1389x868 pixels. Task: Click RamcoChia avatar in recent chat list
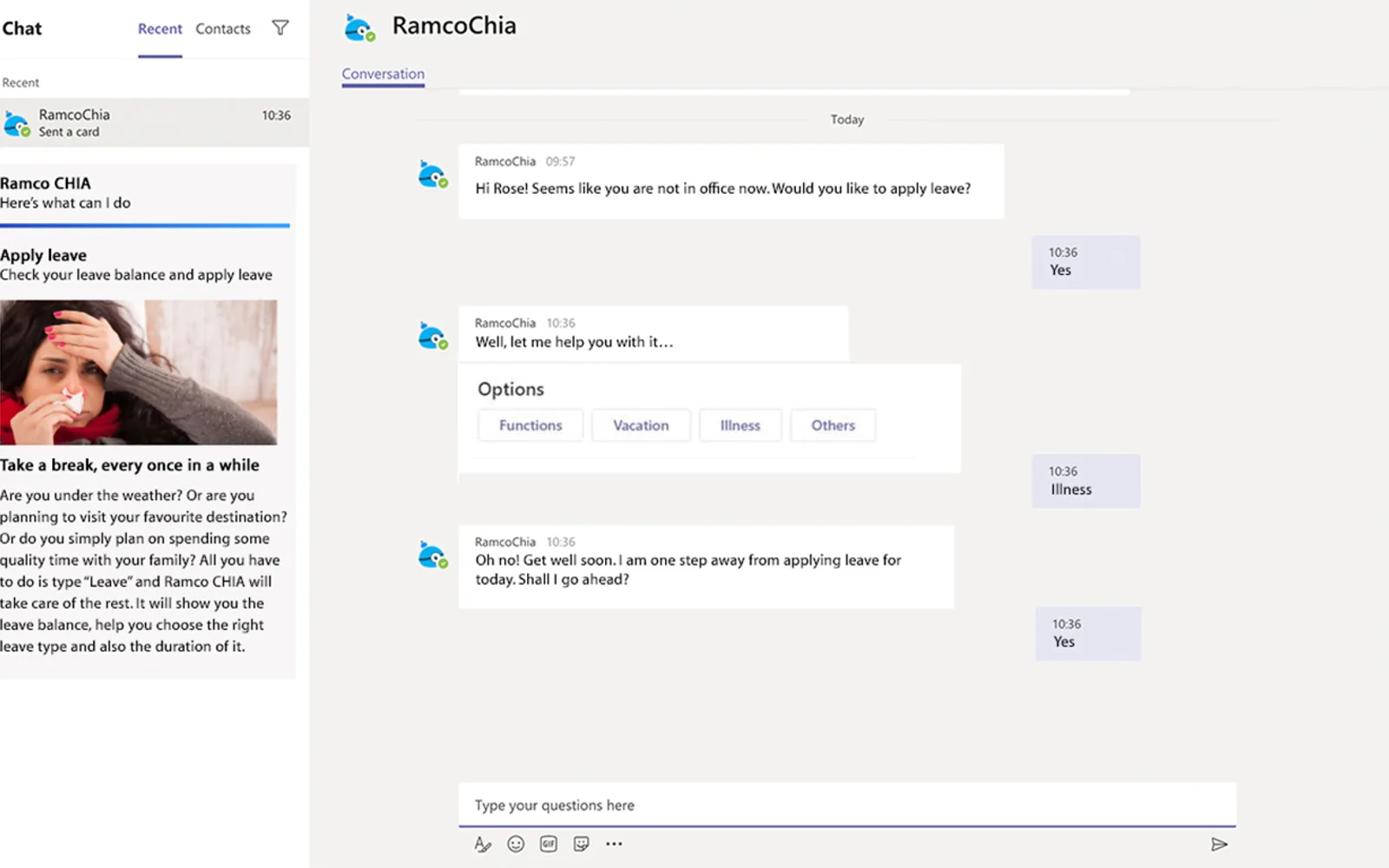(x=16, y=123)
